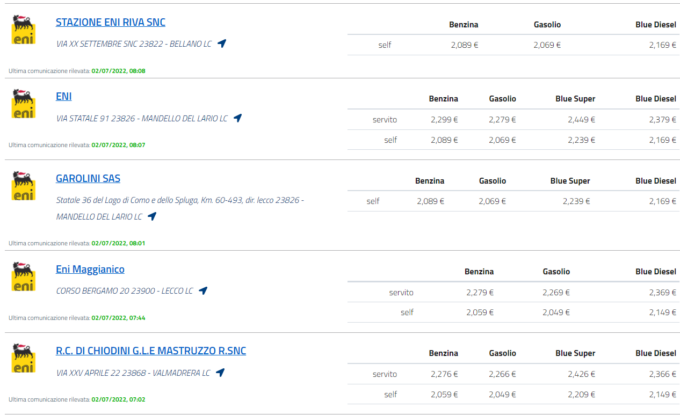This screenshot has height=415, width=680.
Task: Click Bellano station address text
Action: (x=134, y=44)
